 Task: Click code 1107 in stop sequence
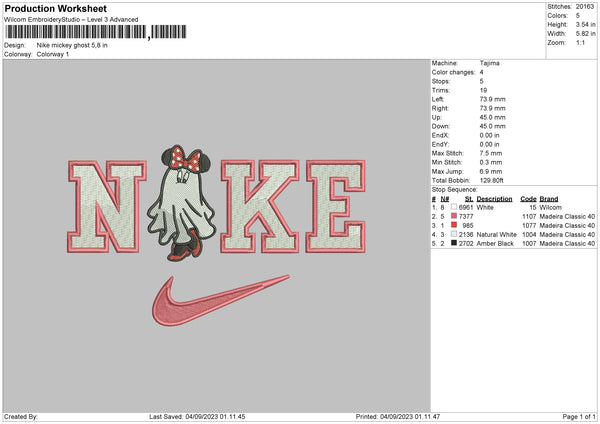[529, 217]
